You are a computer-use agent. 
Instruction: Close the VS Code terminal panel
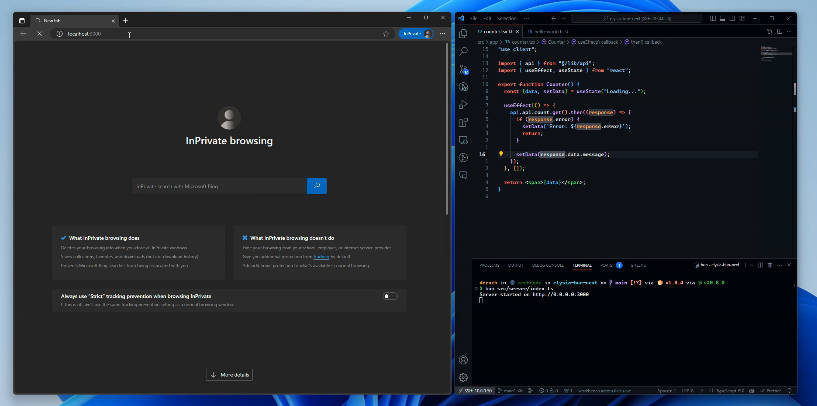click(789, 265)
